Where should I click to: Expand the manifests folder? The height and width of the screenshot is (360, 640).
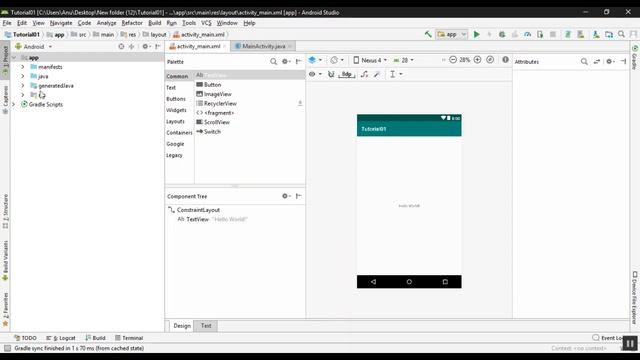(23, 67)
